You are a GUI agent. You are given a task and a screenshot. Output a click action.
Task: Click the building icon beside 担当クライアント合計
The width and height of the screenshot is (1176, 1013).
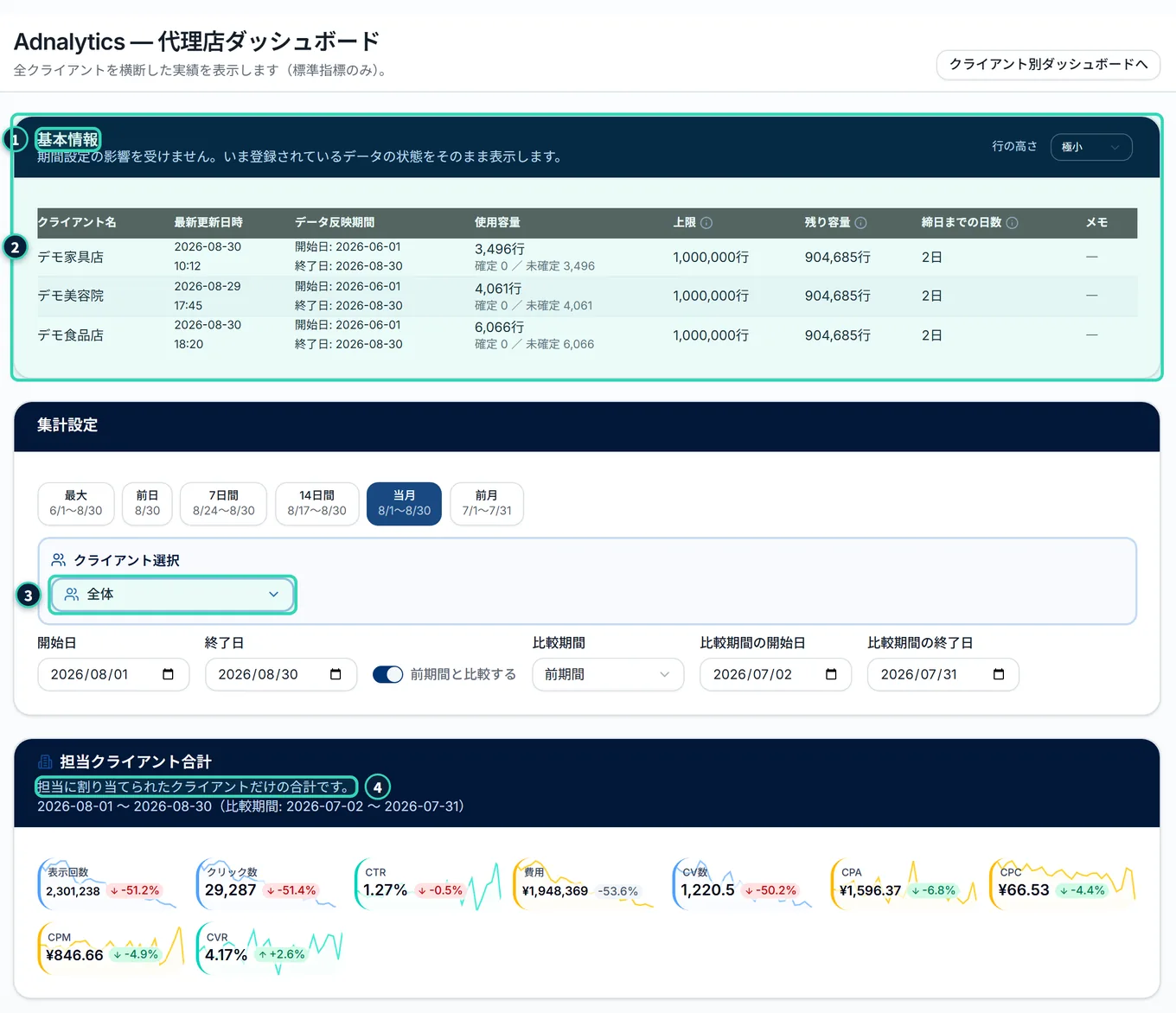[x=45, y=761]
